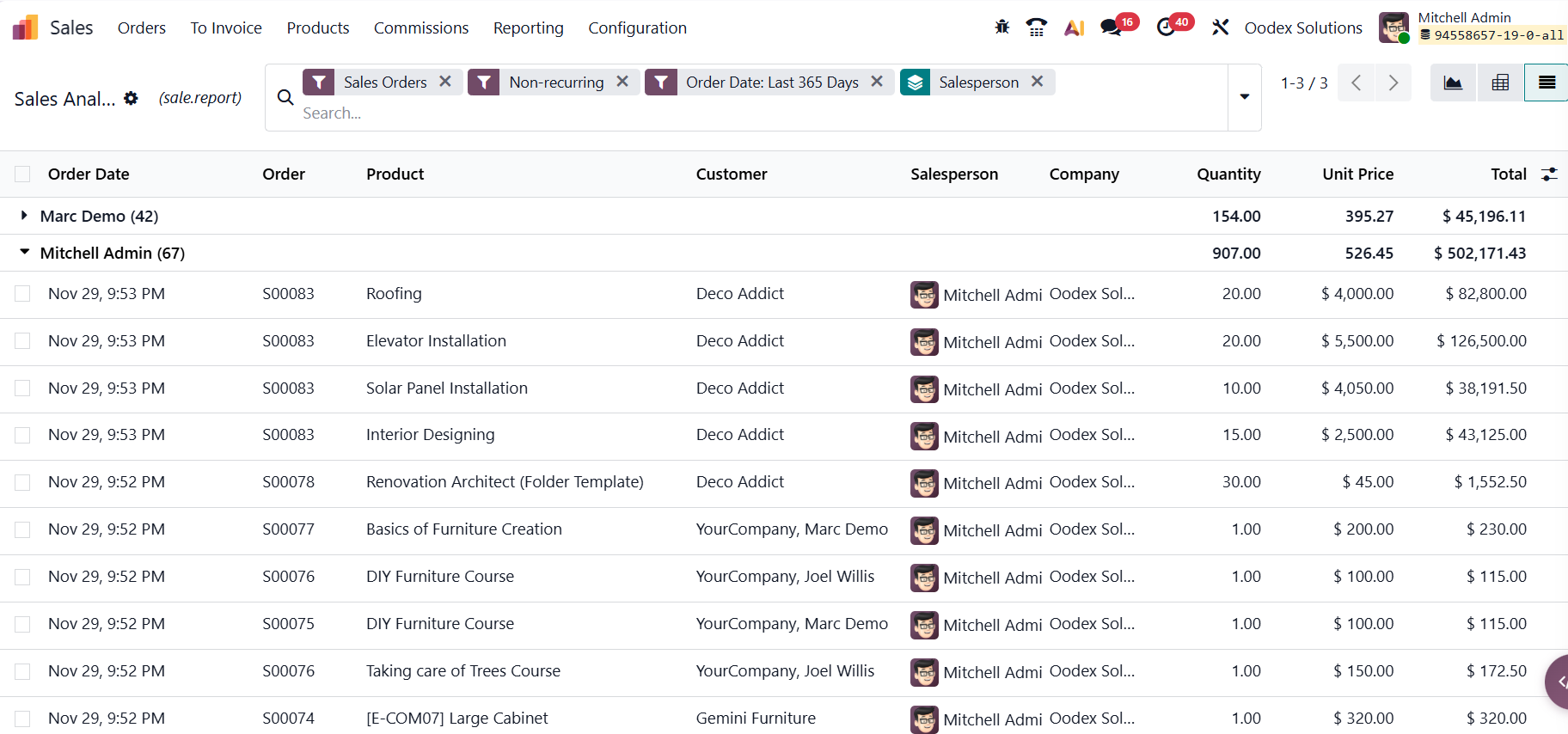Open the activities clock icon
The width and height of the screenshot is (1568, 734).
(x=1166, y=28)
